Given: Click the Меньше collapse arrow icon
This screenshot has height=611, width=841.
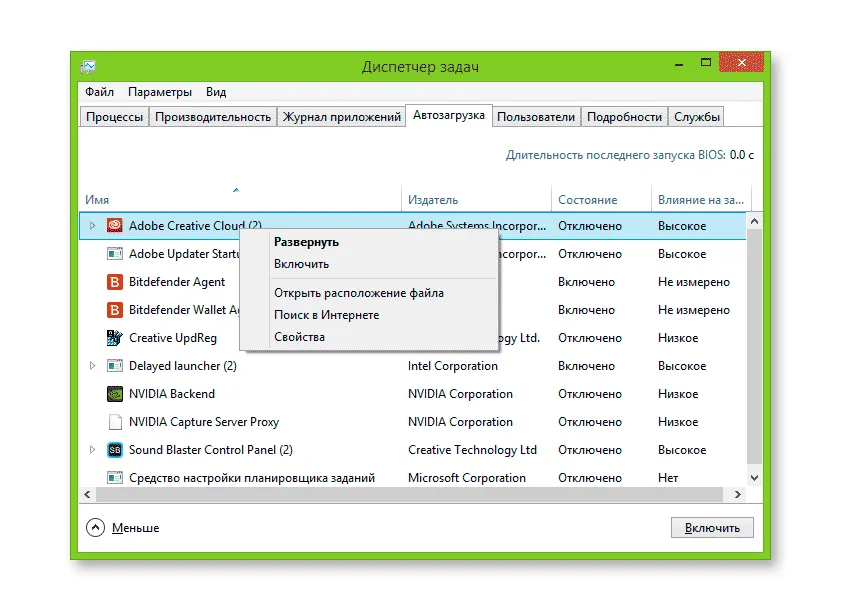Looking at the screenshot, I should (95, 528).
